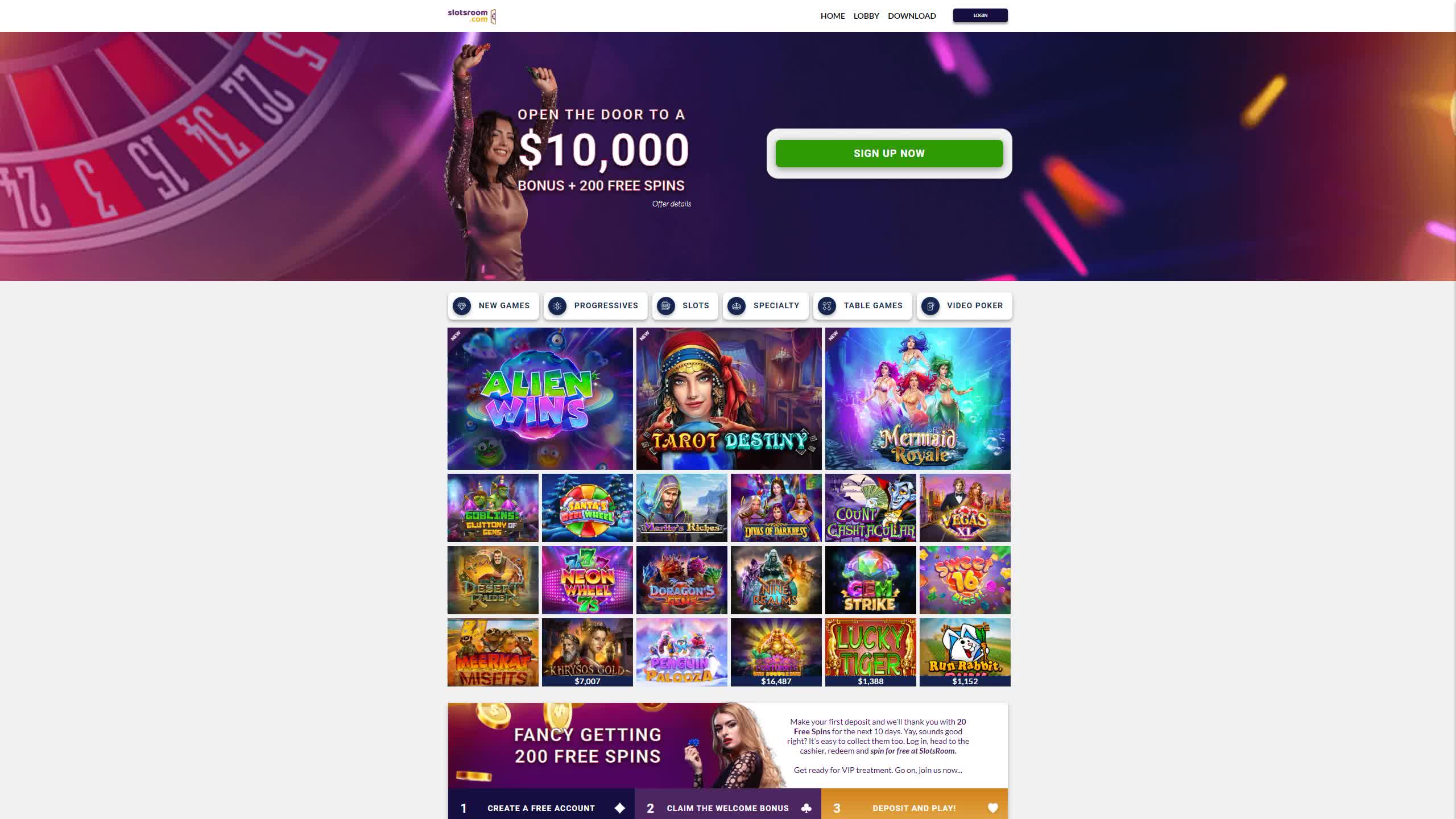Click the New Games diamond icon
Screen dimensions: 1456x819
tap(462, 306)
